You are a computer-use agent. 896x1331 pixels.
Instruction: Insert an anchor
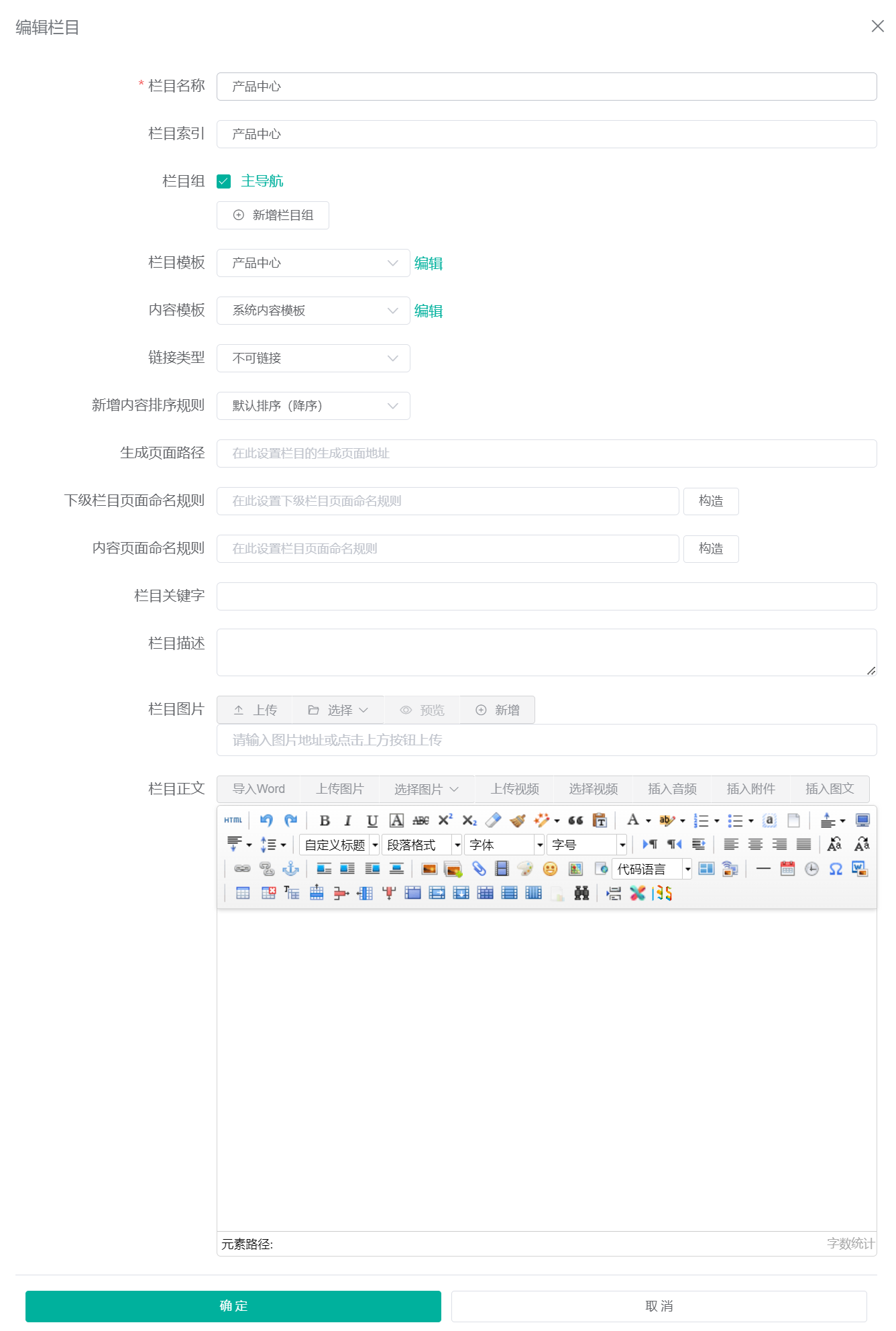tap(290, 869)
